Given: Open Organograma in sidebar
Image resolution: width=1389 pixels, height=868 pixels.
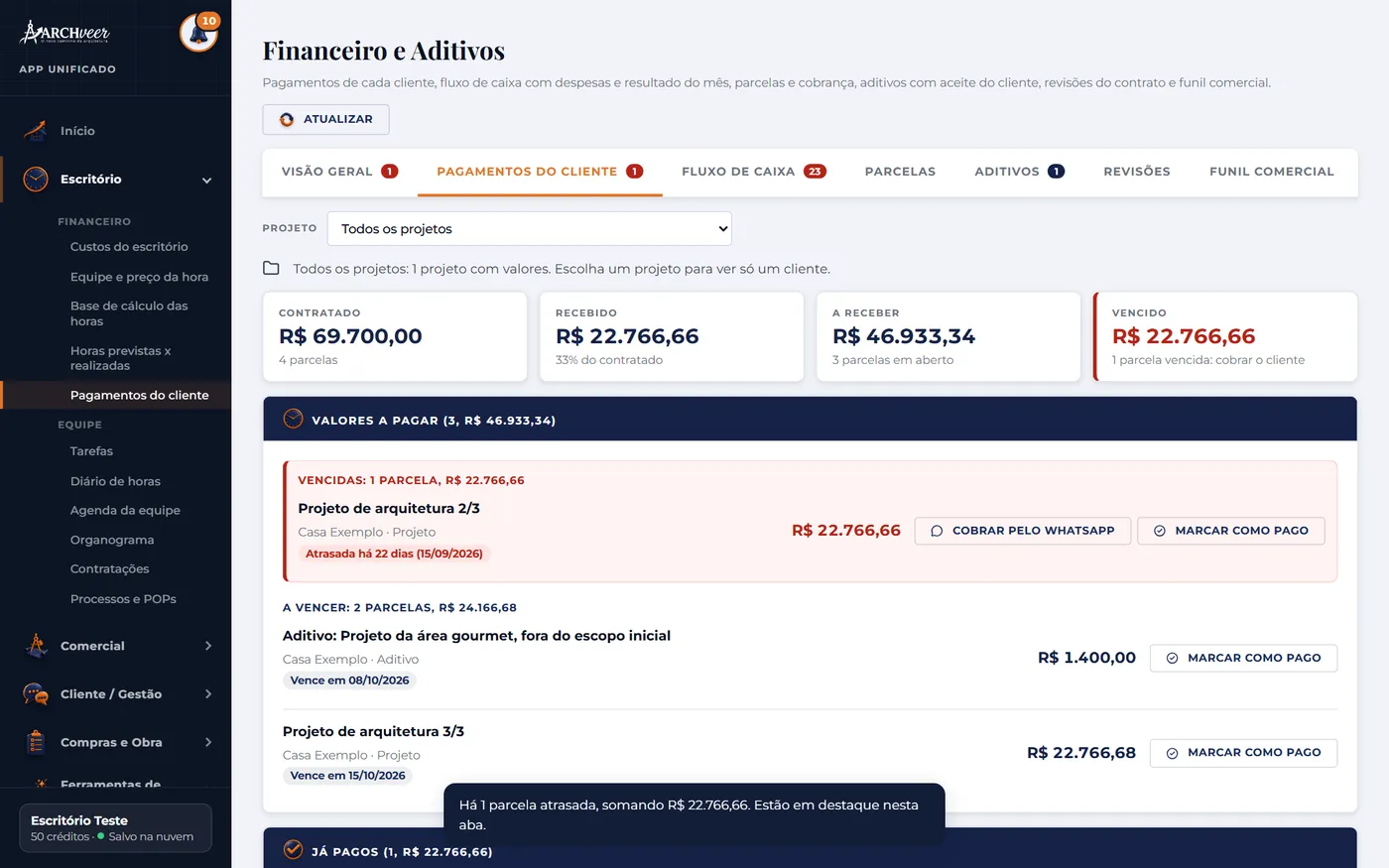Looking at the screenshot, I should tap(112, 540).
